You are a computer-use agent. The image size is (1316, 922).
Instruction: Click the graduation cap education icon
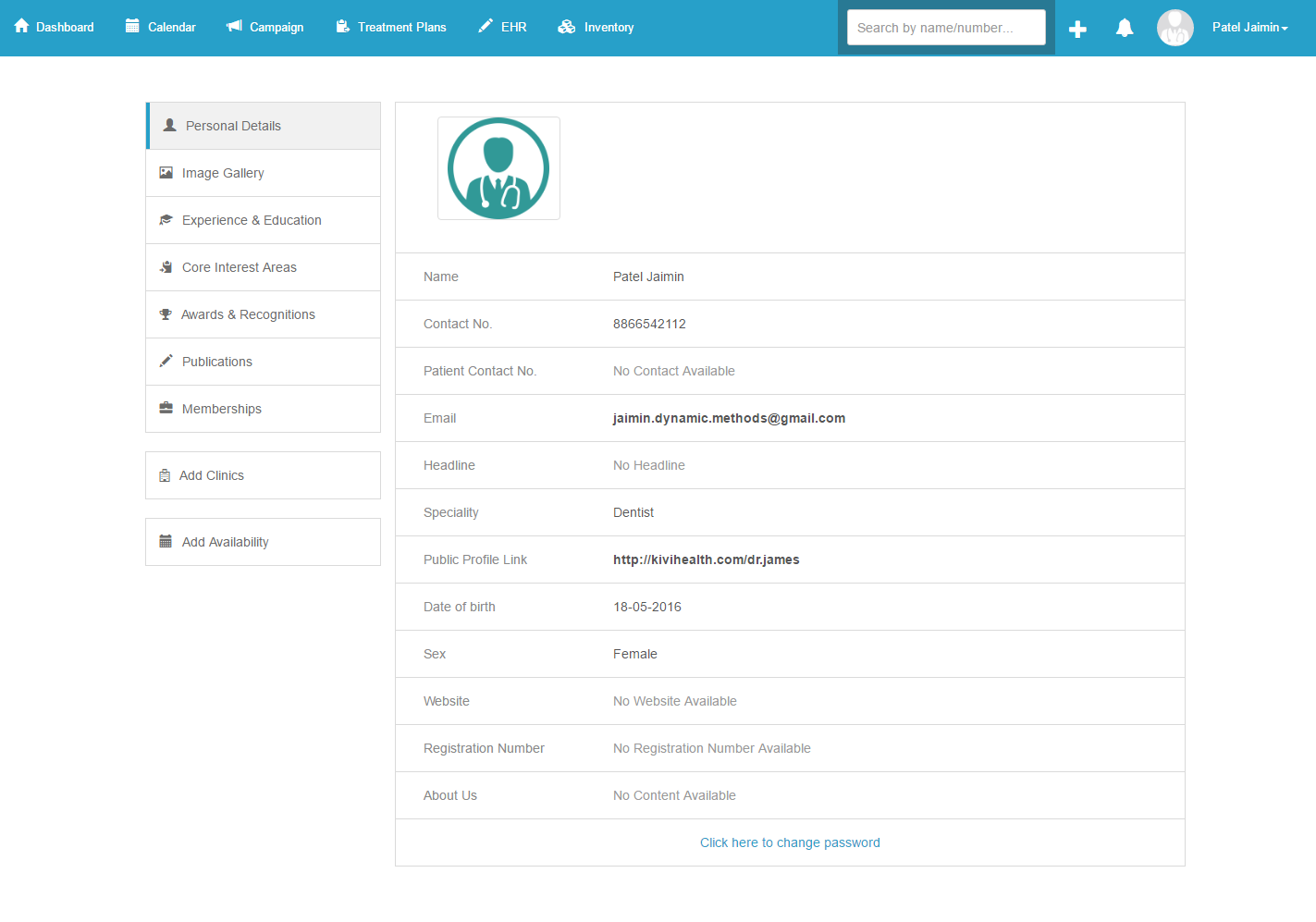(166, 219)
